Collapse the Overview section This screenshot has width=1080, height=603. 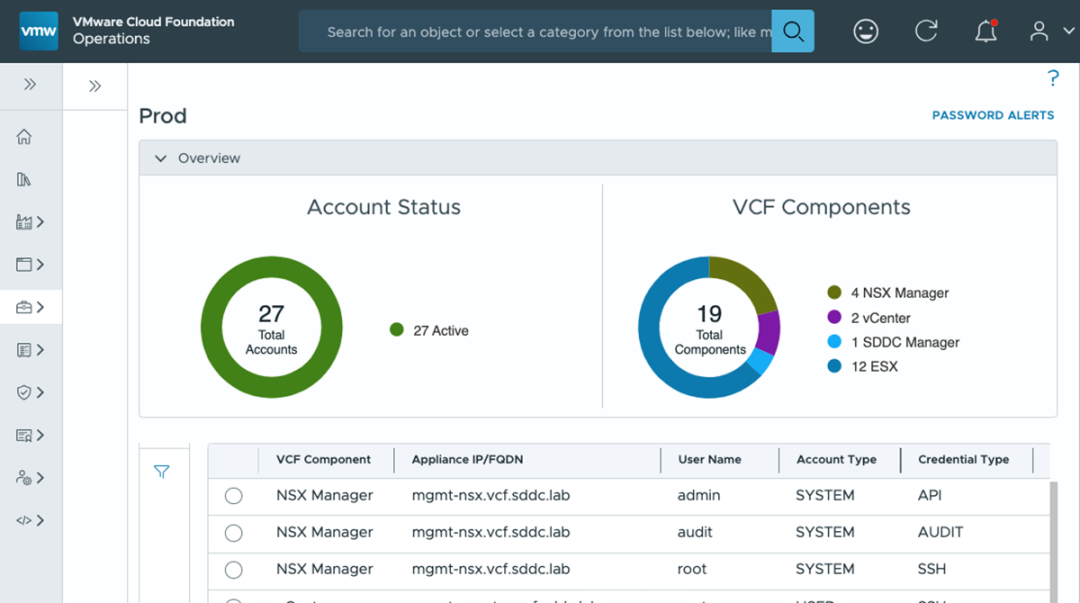160,158
